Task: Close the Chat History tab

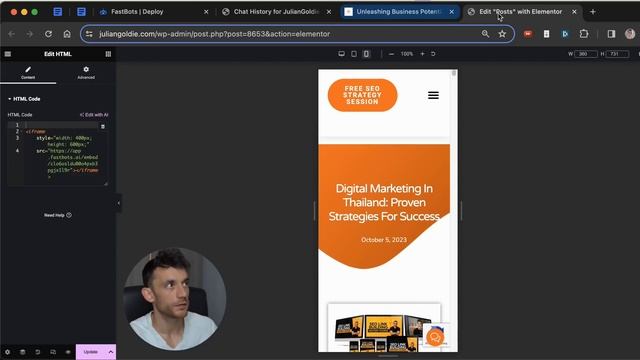Action: tap(329, 12)
